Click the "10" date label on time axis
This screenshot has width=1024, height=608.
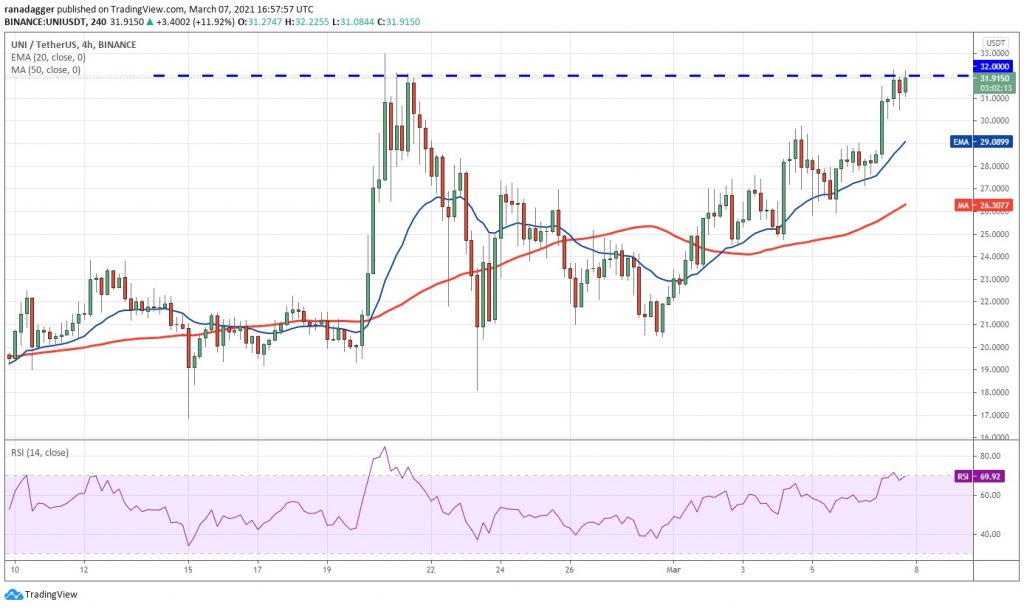(15, 569)
